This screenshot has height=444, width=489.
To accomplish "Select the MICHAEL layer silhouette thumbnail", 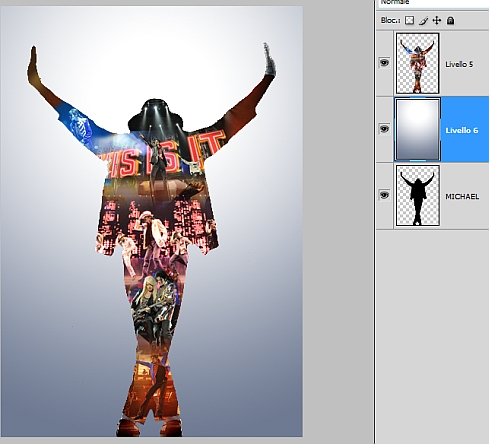I will click(417, 195).
